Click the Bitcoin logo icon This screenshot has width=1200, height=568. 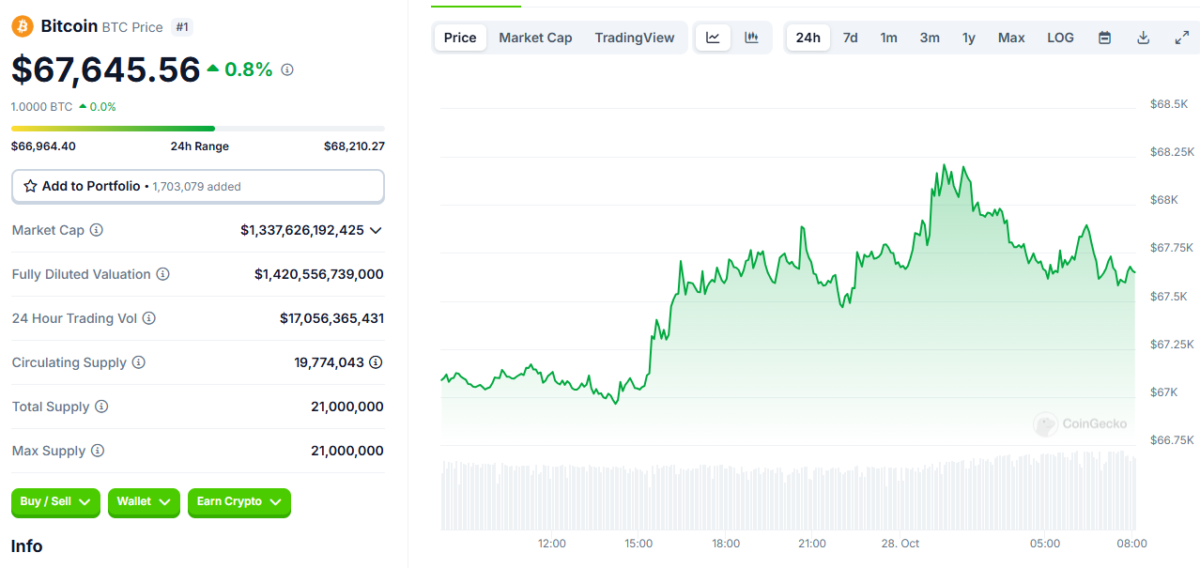pos(22,26)
